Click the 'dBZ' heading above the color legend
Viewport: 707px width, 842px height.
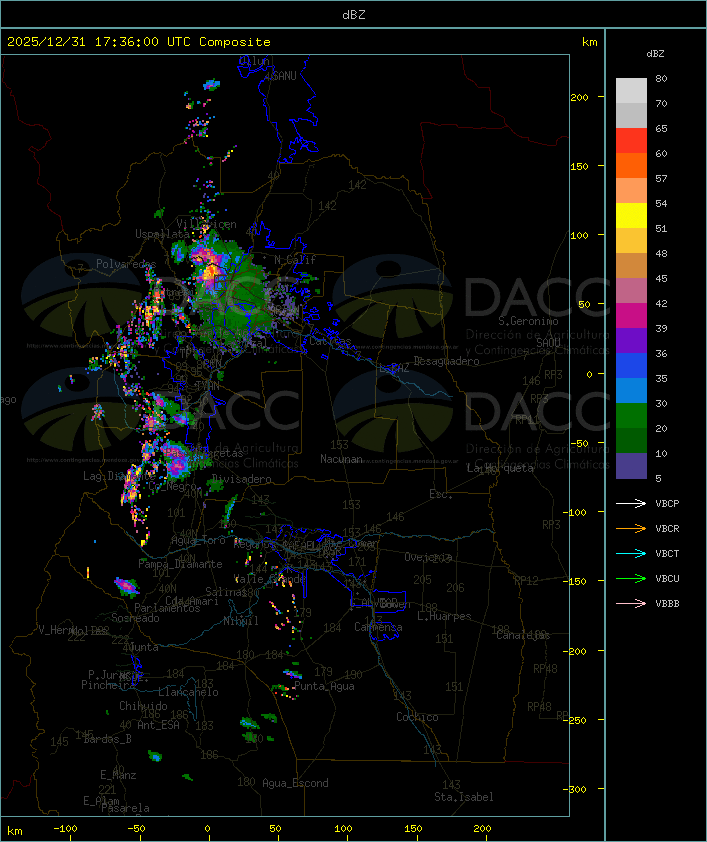coord(655,54)
